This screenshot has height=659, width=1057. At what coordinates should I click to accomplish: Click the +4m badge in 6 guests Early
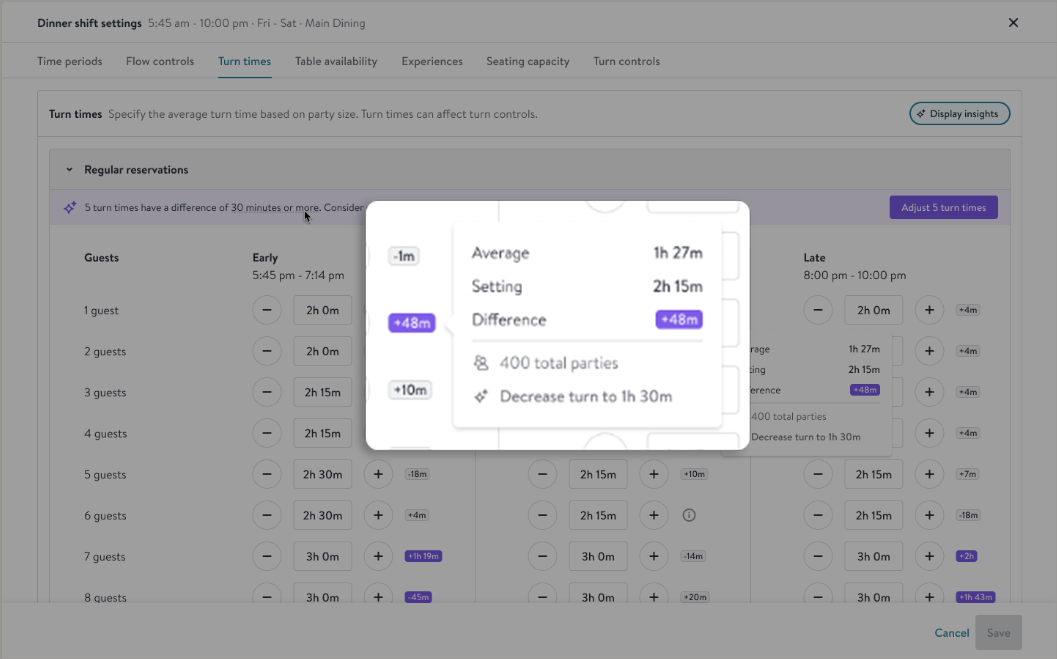[x=417, y=515]
